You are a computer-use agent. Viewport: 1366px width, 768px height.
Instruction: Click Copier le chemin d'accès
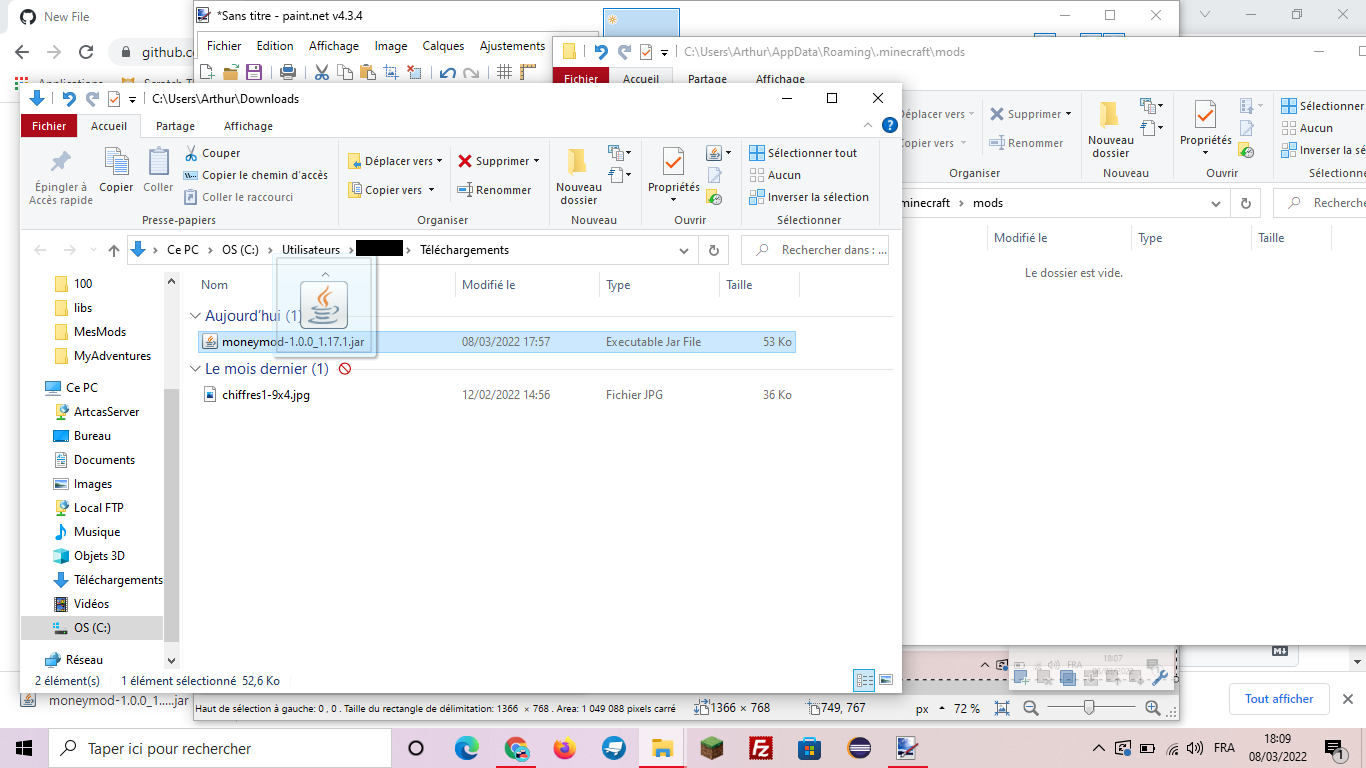tap(256, 175)
